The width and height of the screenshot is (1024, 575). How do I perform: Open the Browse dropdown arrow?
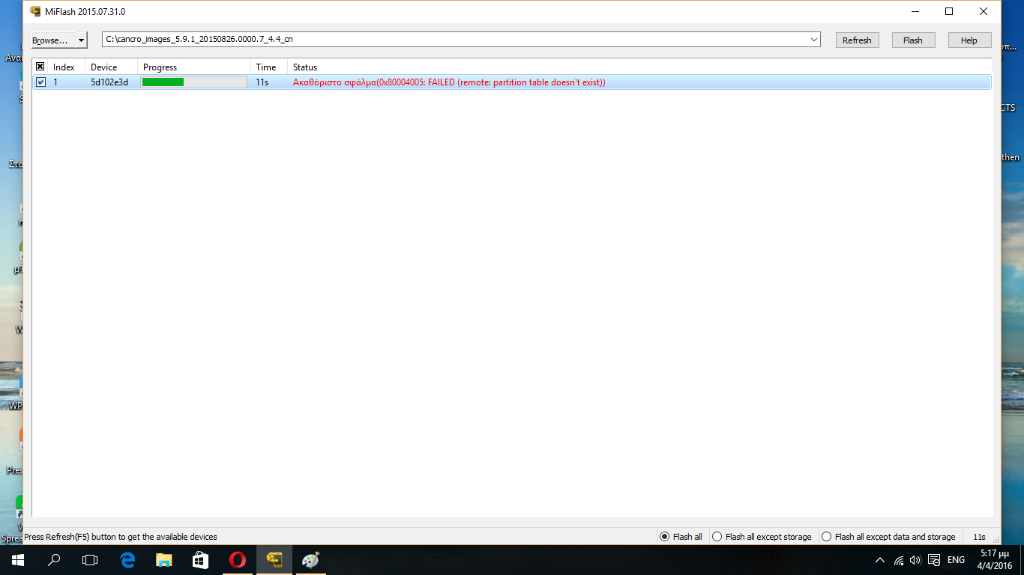[x=81, y=41]
